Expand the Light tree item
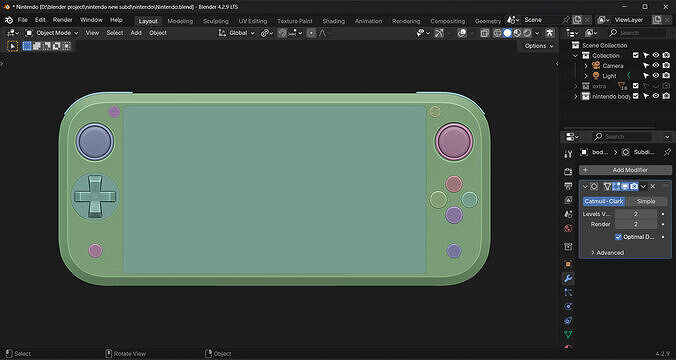Screen dimensions: 676x360 click(585, 76)
